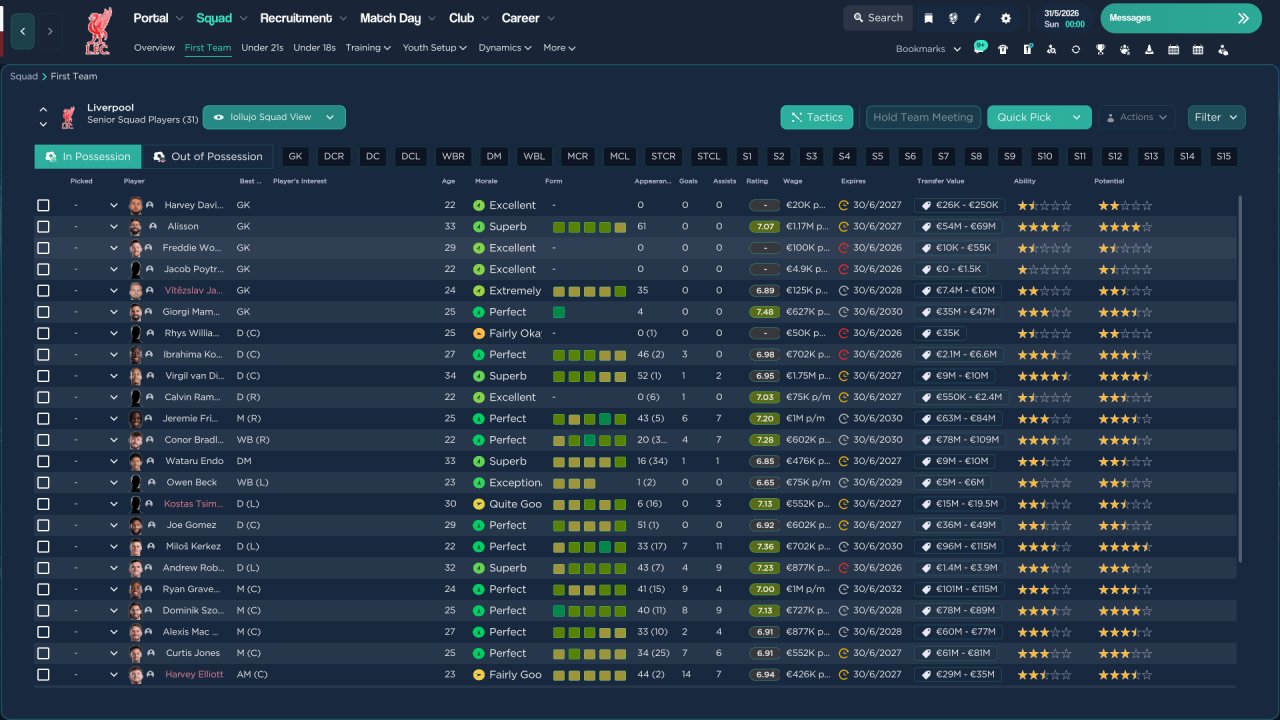Open settings gear icon
Screen dimensions: 1280x720
click(1006, 18)
